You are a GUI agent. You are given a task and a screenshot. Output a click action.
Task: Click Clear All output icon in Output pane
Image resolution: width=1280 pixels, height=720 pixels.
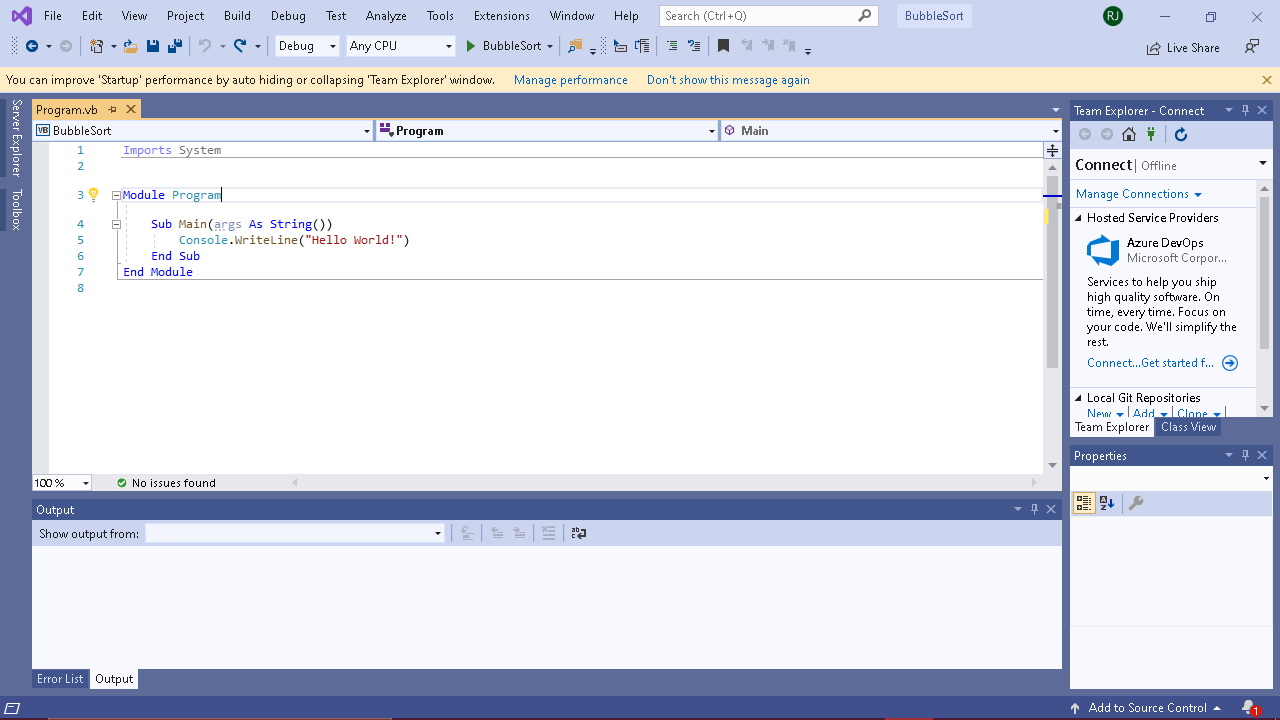pos(548,533)
